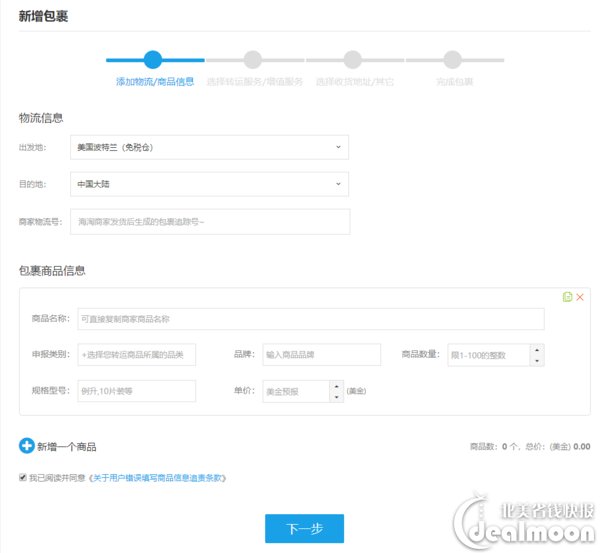
Task: Click 新增一个商品 text link
Action: pyautogui.click(x=67, y=447)
